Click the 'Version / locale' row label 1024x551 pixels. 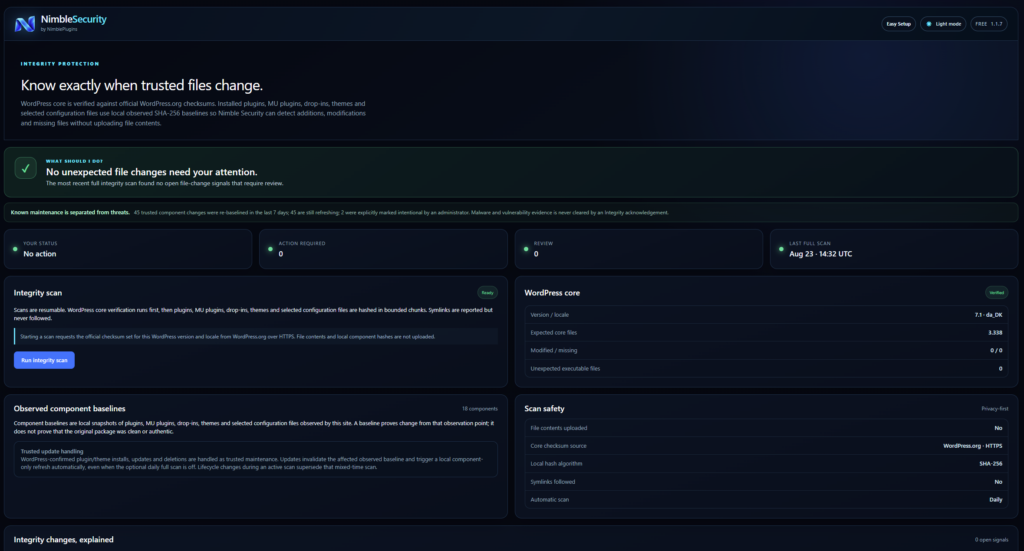pos(549,315)
